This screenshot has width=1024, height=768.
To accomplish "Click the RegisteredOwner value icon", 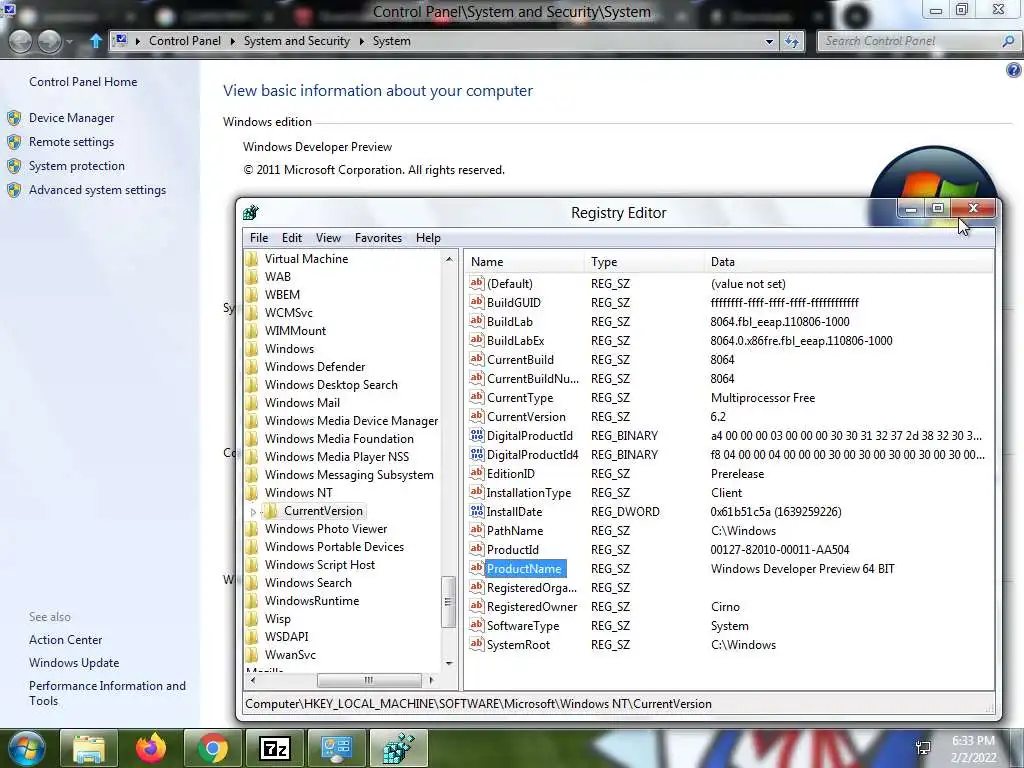I will [x=477, y=606].
